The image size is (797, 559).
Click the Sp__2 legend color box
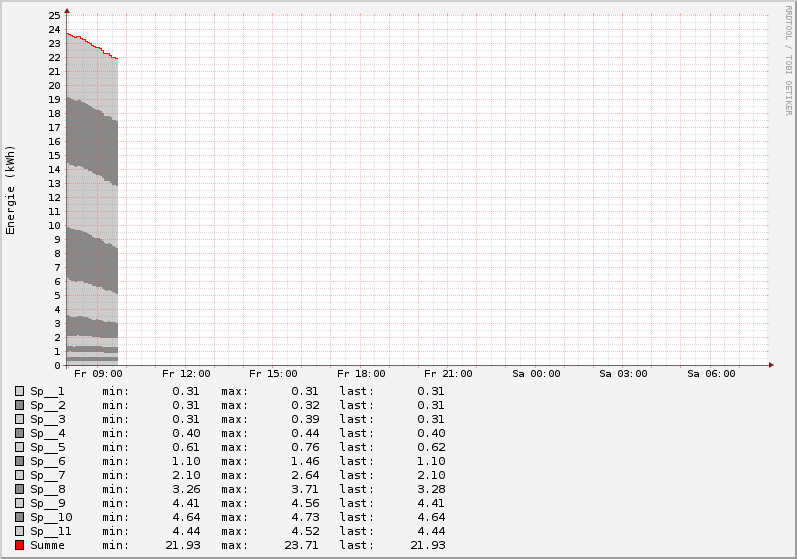point(19,405)
